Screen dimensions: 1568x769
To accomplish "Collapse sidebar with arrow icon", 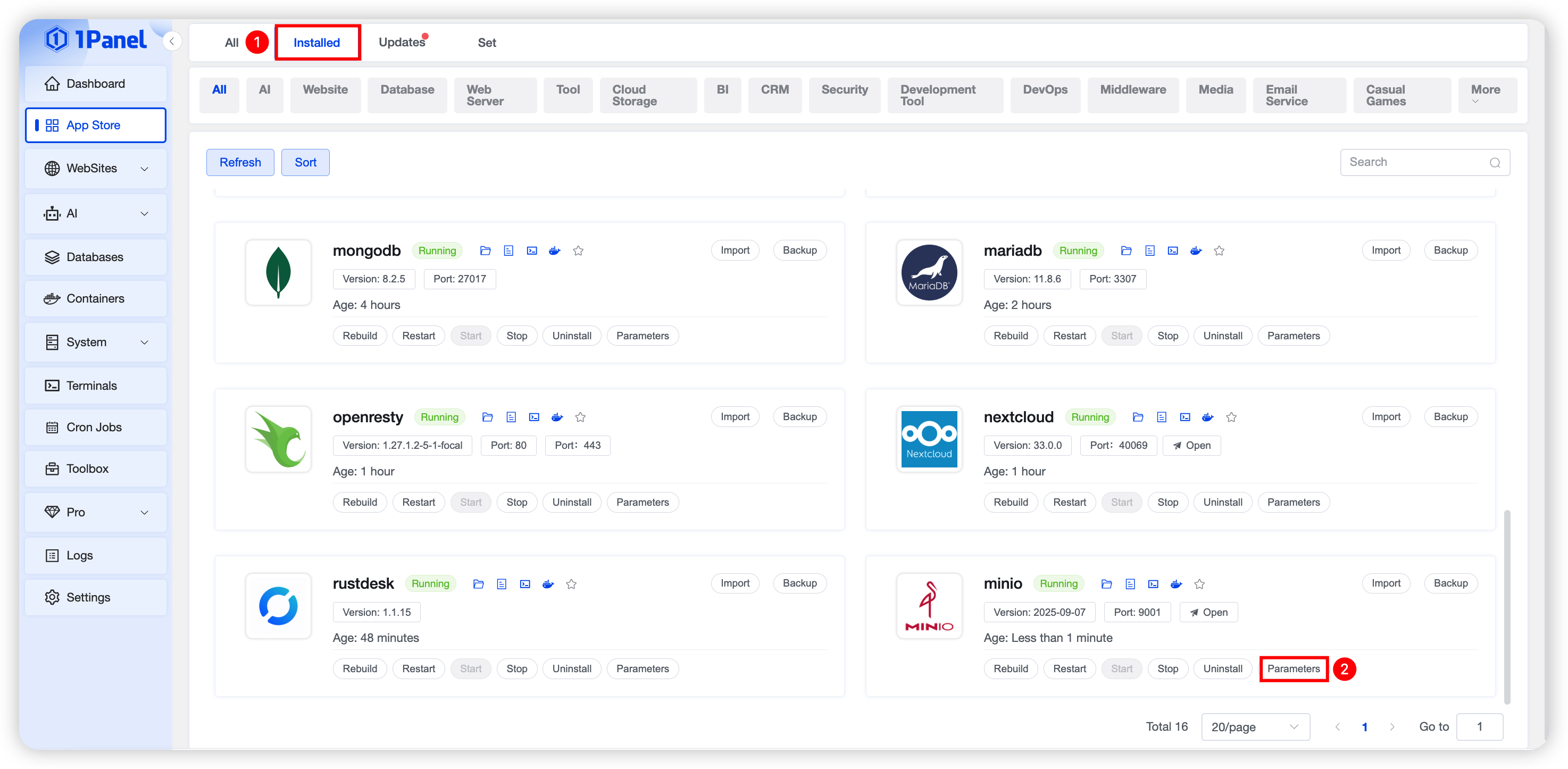I will [x=172, y=41].
